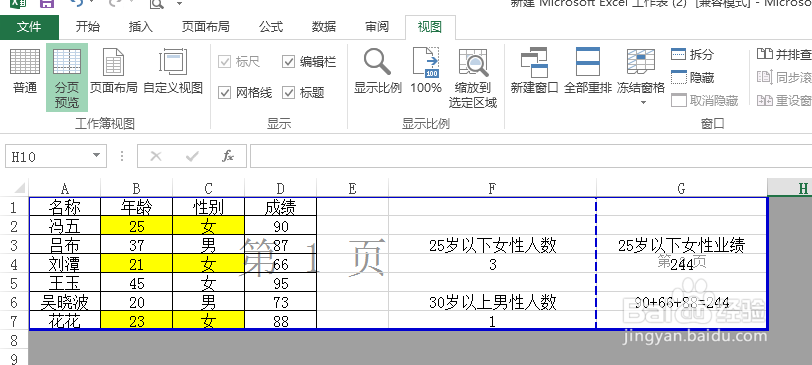Click header cell 名称

pos(65,208)
